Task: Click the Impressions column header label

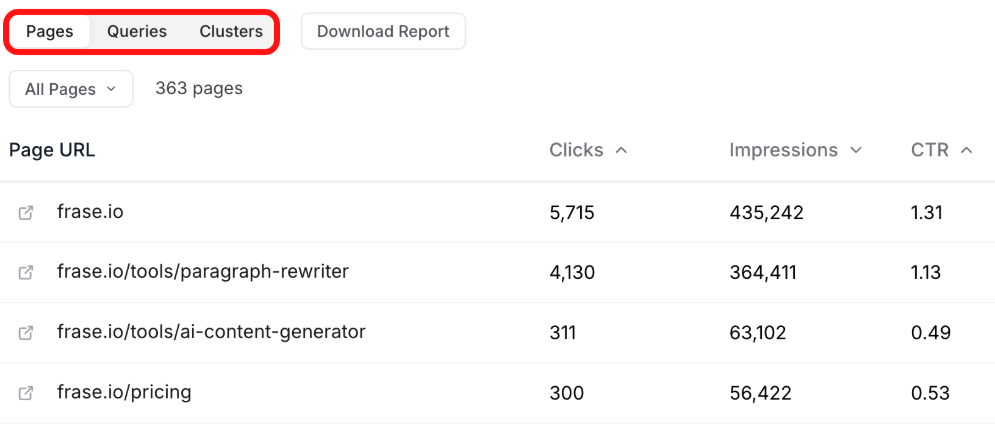Action: click(x=783, y=150)
